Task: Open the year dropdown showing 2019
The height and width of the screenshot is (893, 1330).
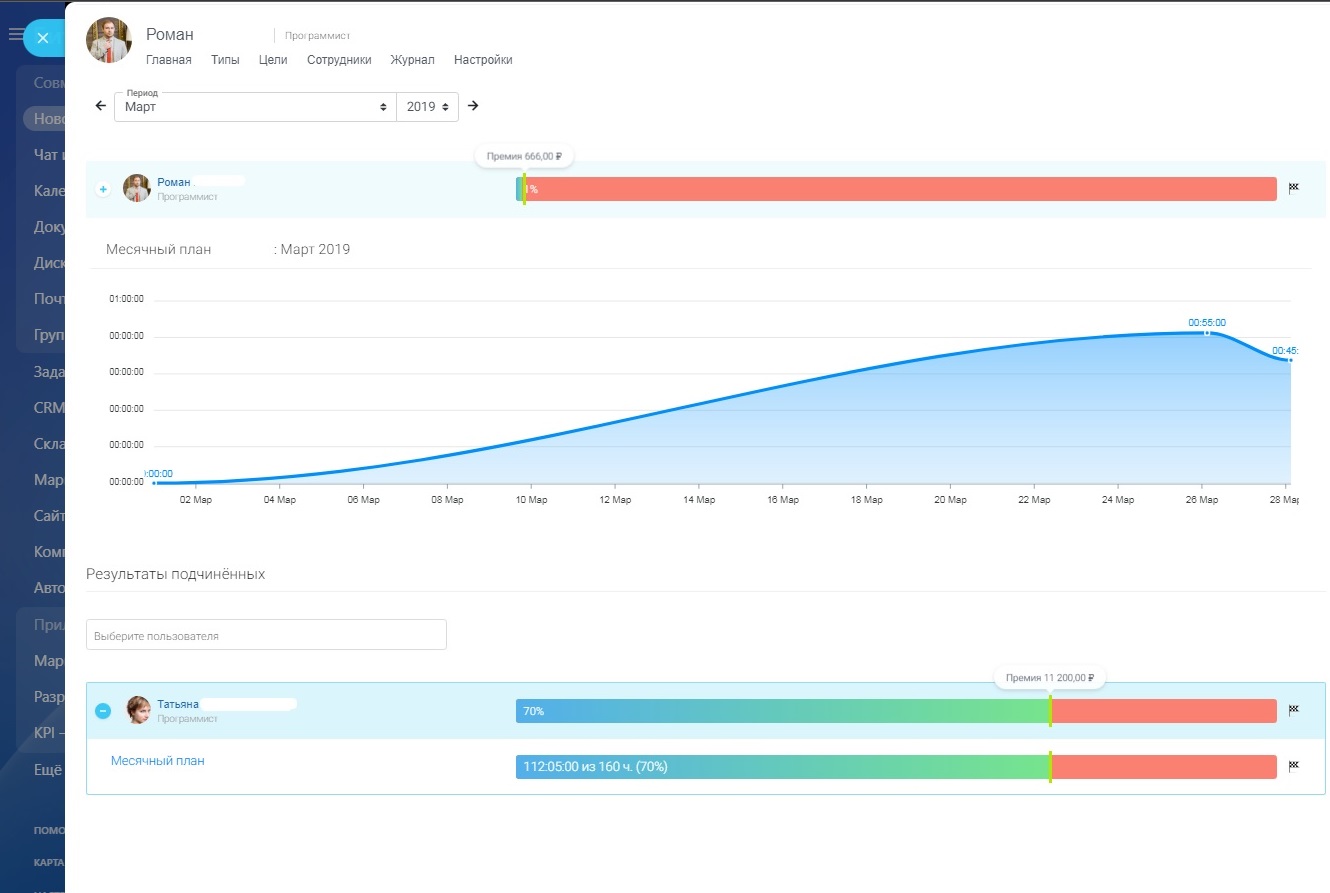Action: pos(427,107)
